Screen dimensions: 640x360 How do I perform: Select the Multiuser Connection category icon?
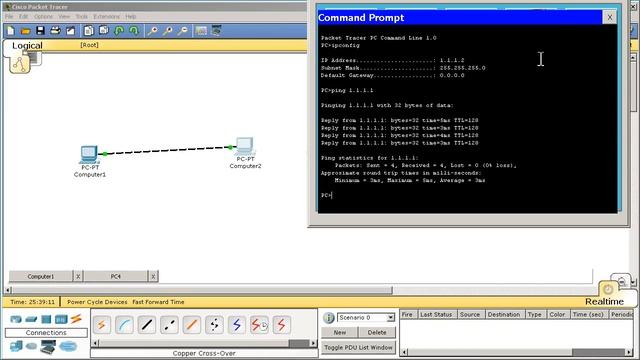pyautogui.click(x=68, y=347)
